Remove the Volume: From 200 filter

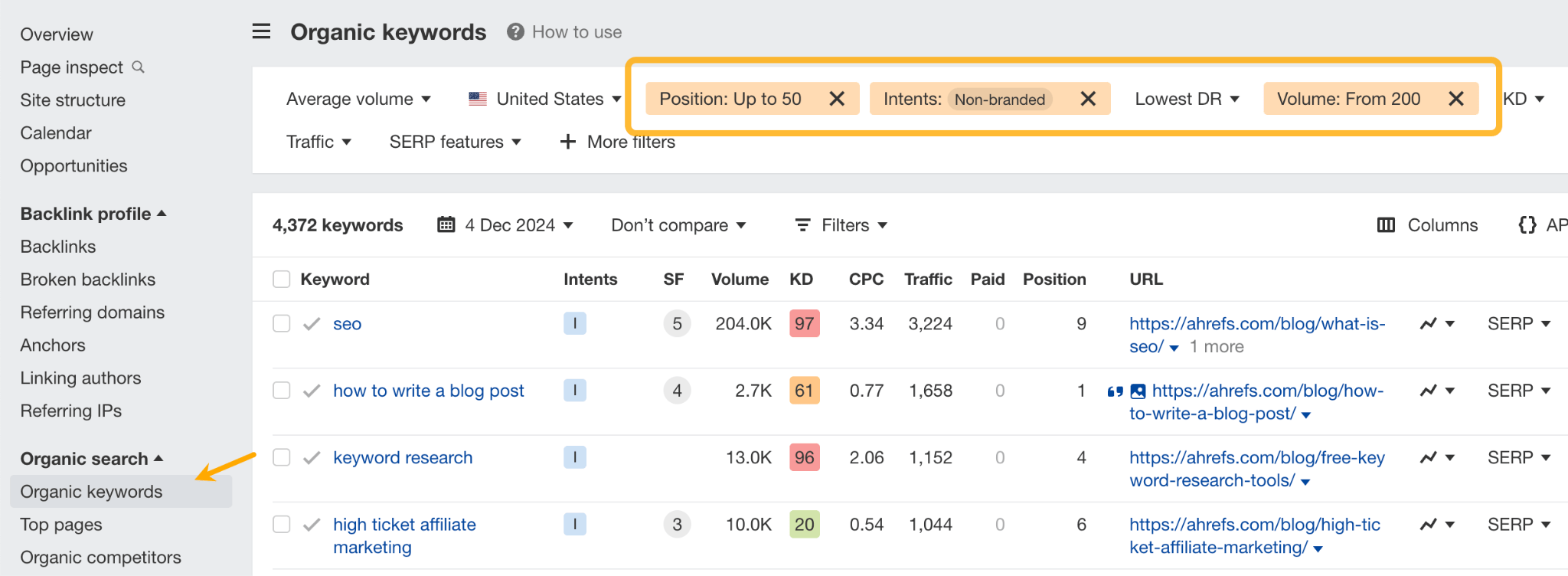click(1455, 99)
